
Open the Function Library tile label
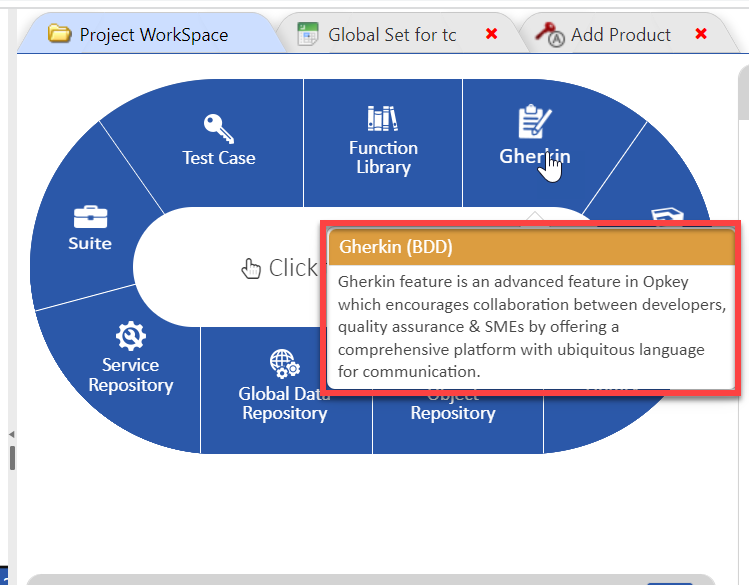383,158
